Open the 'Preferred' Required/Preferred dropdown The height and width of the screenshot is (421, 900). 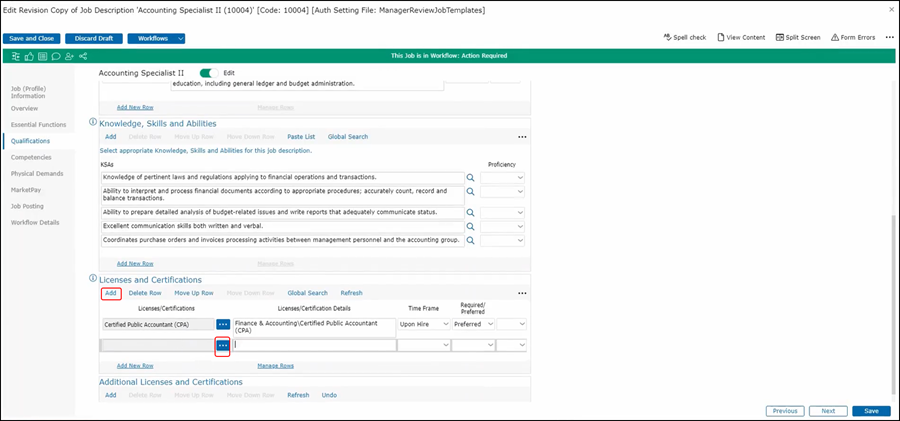pyautogui.click(x=474, y=324)
